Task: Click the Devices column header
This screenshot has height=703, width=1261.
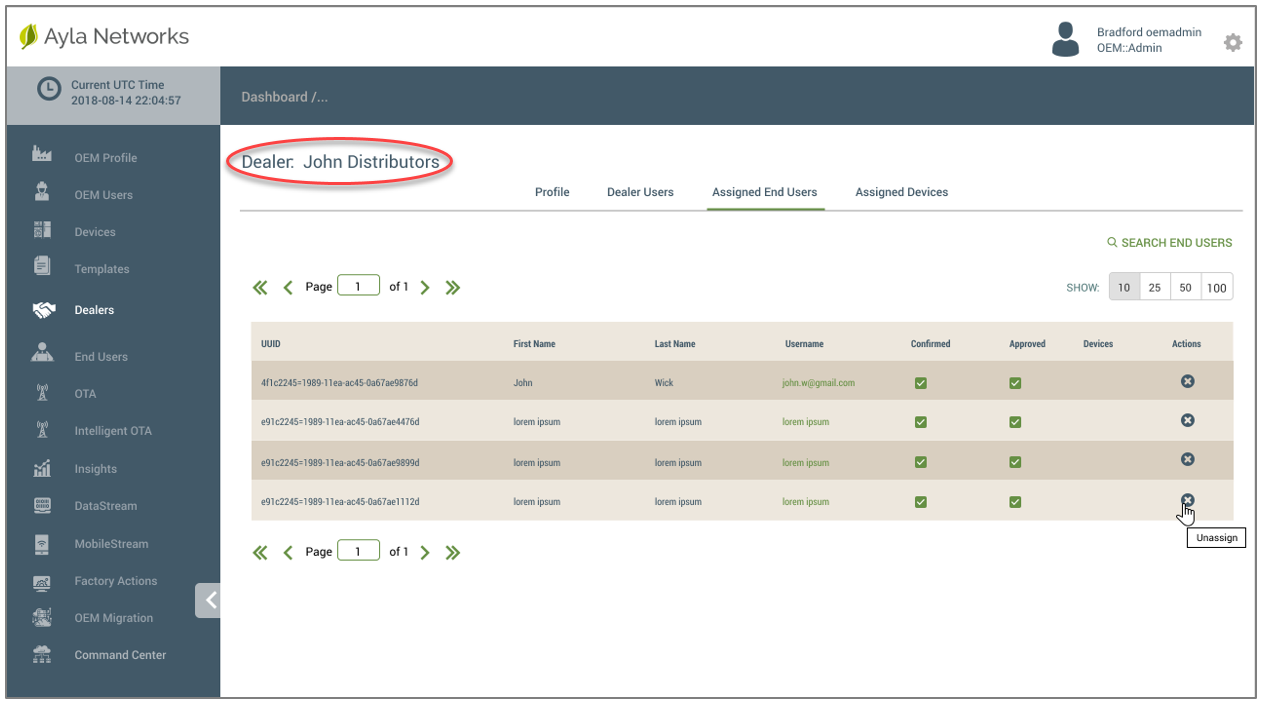Action: 1098,344
